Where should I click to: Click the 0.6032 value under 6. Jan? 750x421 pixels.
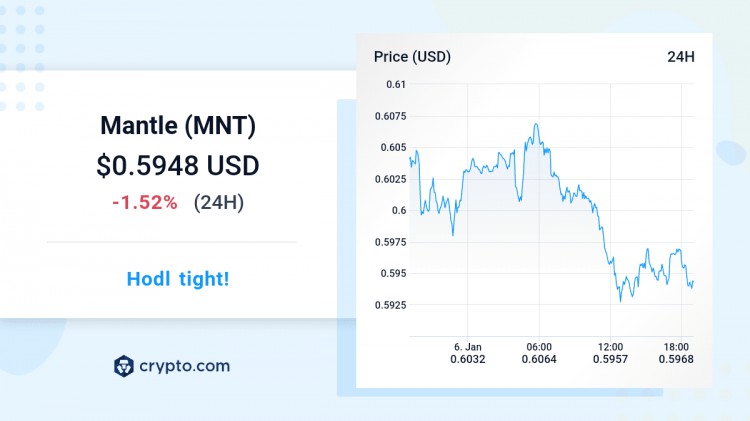[468, 359]
